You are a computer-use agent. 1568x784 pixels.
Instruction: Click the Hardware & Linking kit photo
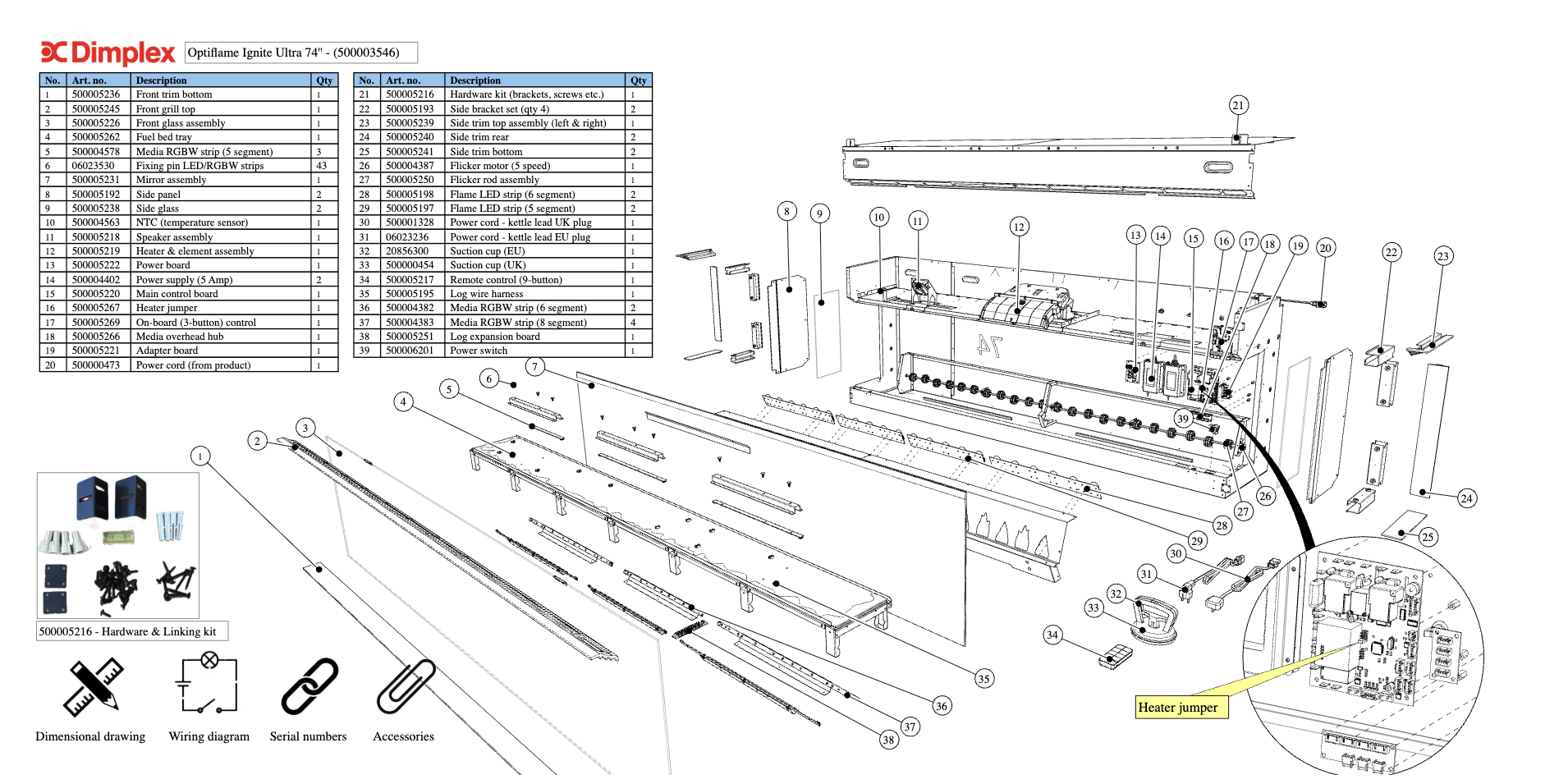click(118, 545)
